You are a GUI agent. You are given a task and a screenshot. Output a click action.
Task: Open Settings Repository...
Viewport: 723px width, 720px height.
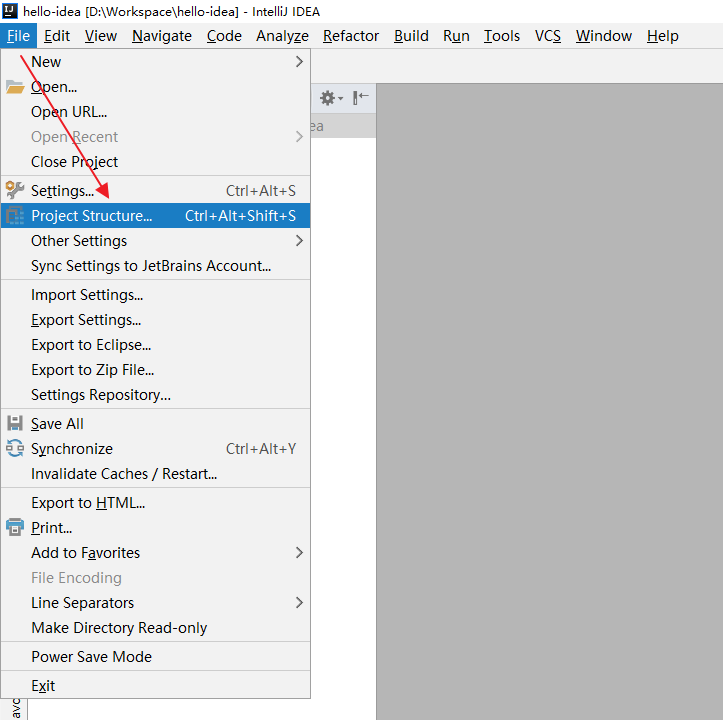(155, 395)
